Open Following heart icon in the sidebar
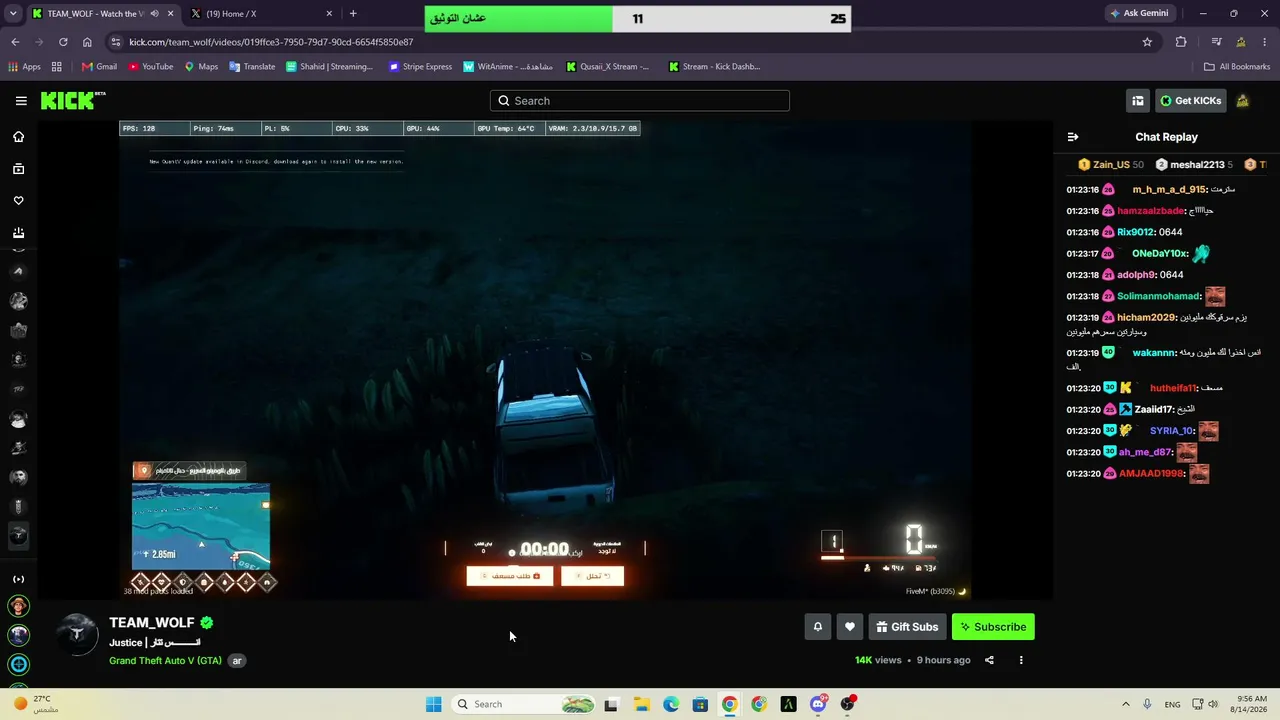This screenshot has height=720, width=1280. click(x=18, y=201)
